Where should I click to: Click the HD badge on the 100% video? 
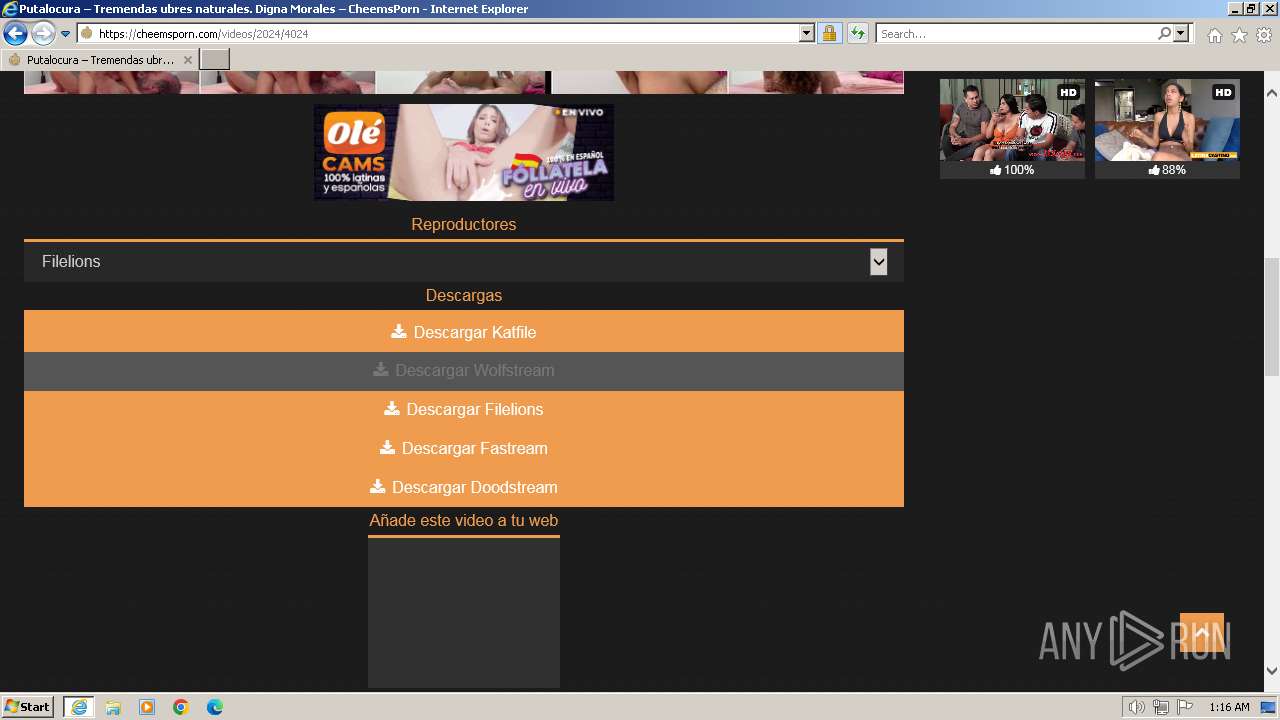coord(1068,92)
